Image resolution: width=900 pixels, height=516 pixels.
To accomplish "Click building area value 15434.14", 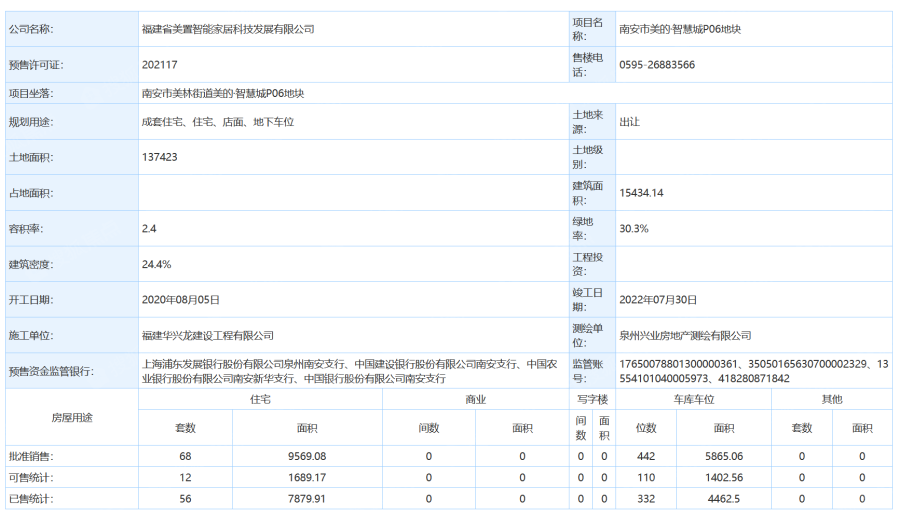I will [641, 193].
